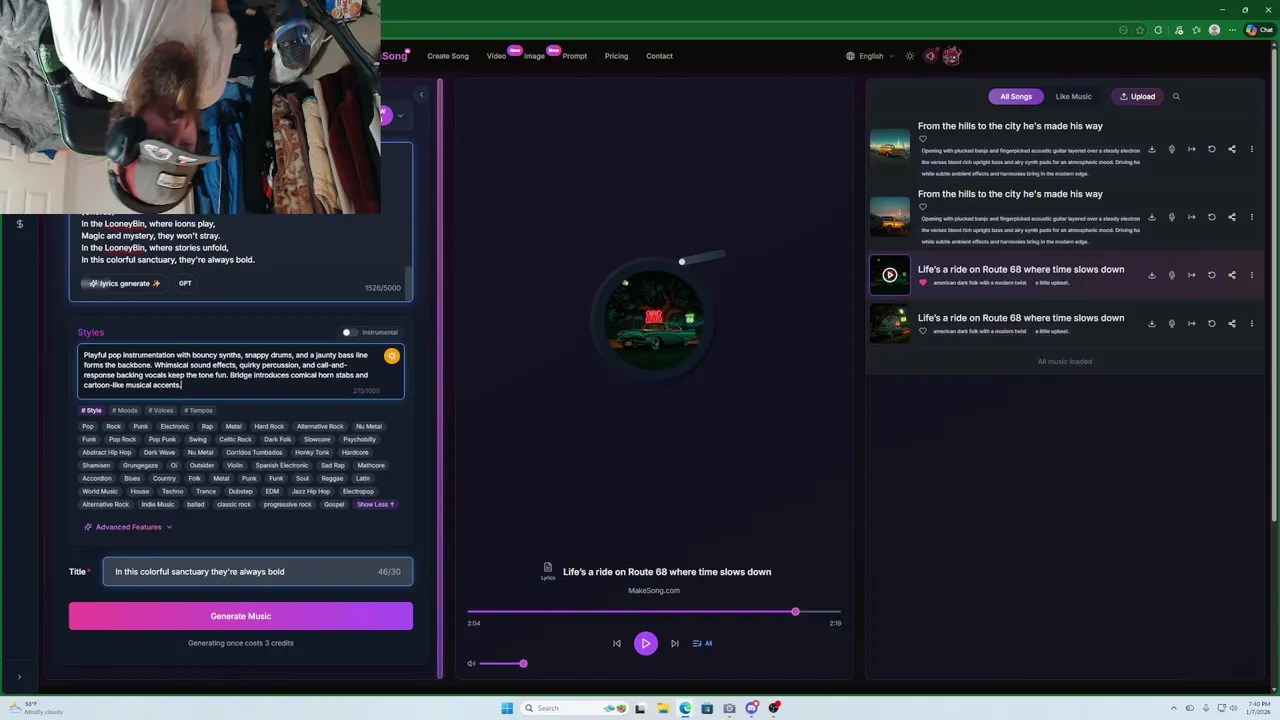This screenshot has width=1280, height=720.
Task: Open English language dropdown
Action: pos(870,56)
